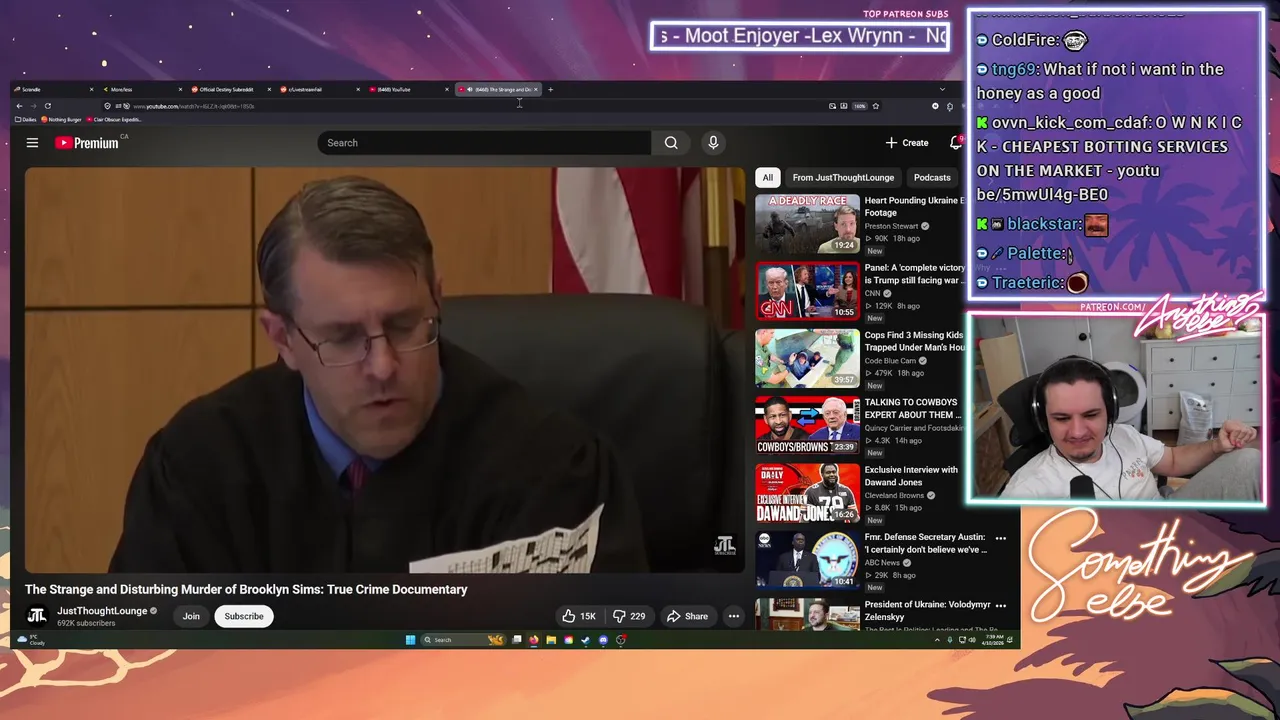1280x720 pixels.
Task: Open Task View on taskbar
Action: pyautogui.click(x=516, y=640)
